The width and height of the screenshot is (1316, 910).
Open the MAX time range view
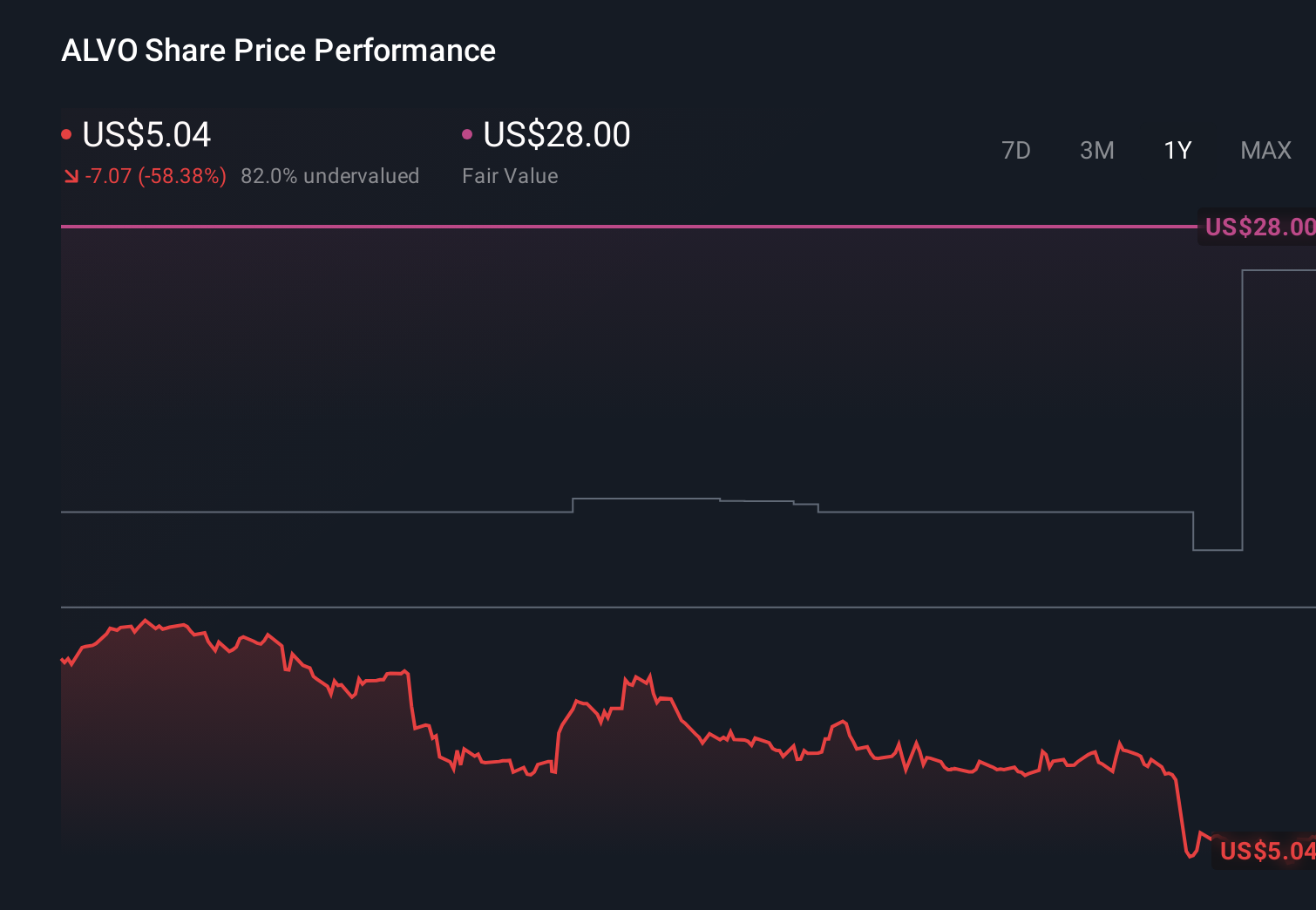tap(1265, 150)
